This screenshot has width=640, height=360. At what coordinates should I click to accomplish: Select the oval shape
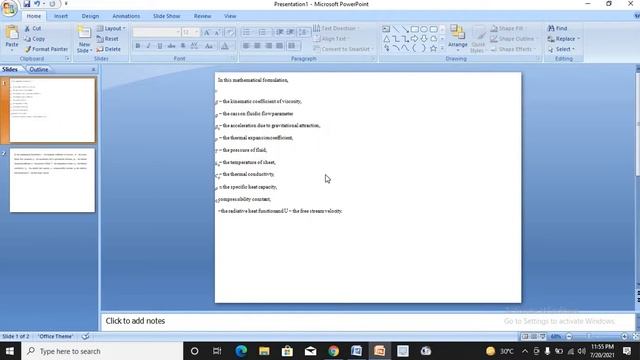click(424, 29)
